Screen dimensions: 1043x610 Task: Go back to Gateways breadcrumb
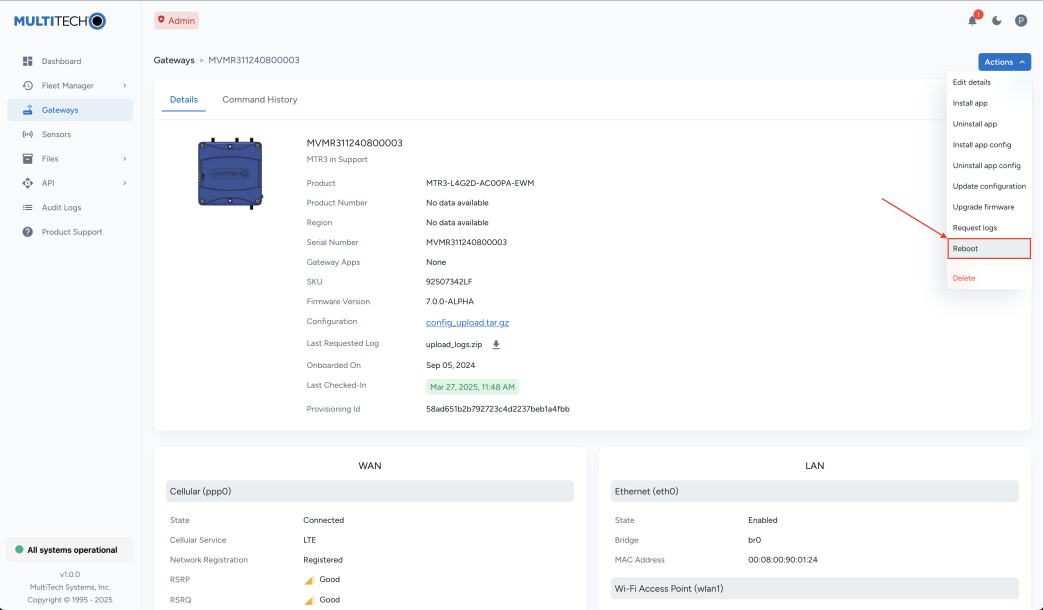[x=174, y=60]
